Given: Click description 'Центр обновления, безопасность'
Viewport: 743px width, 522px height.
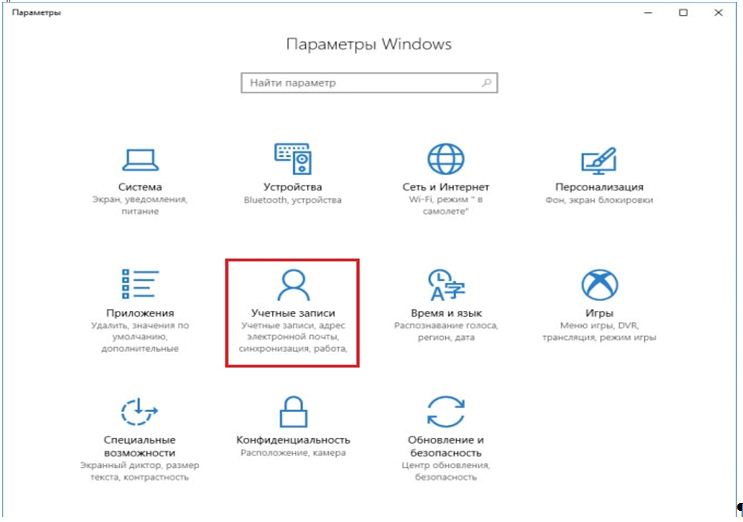Looking at the screenshot, I should coord(445,471).
